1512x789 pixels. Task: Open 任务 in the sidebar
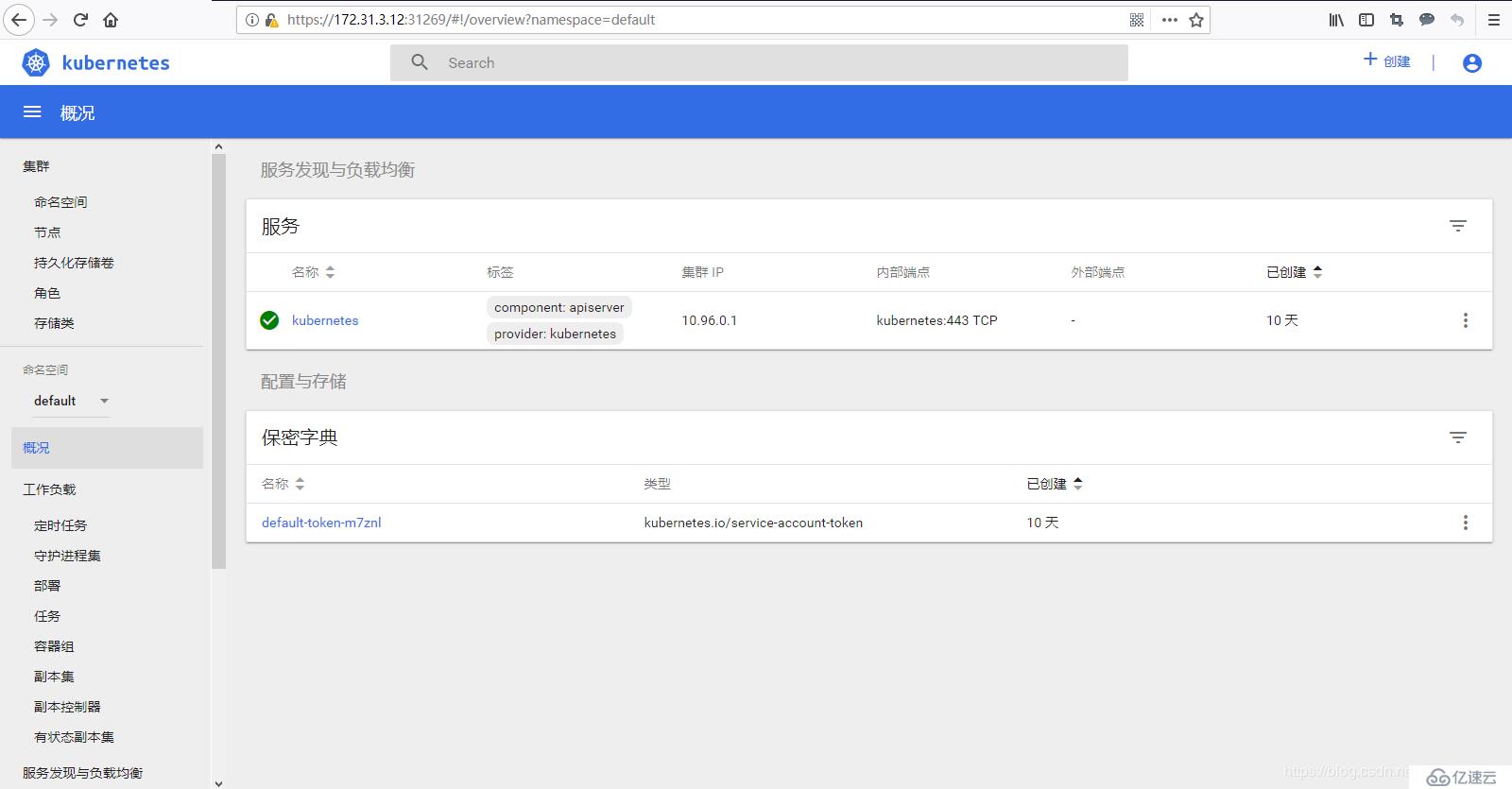click(x=47, y=616)
